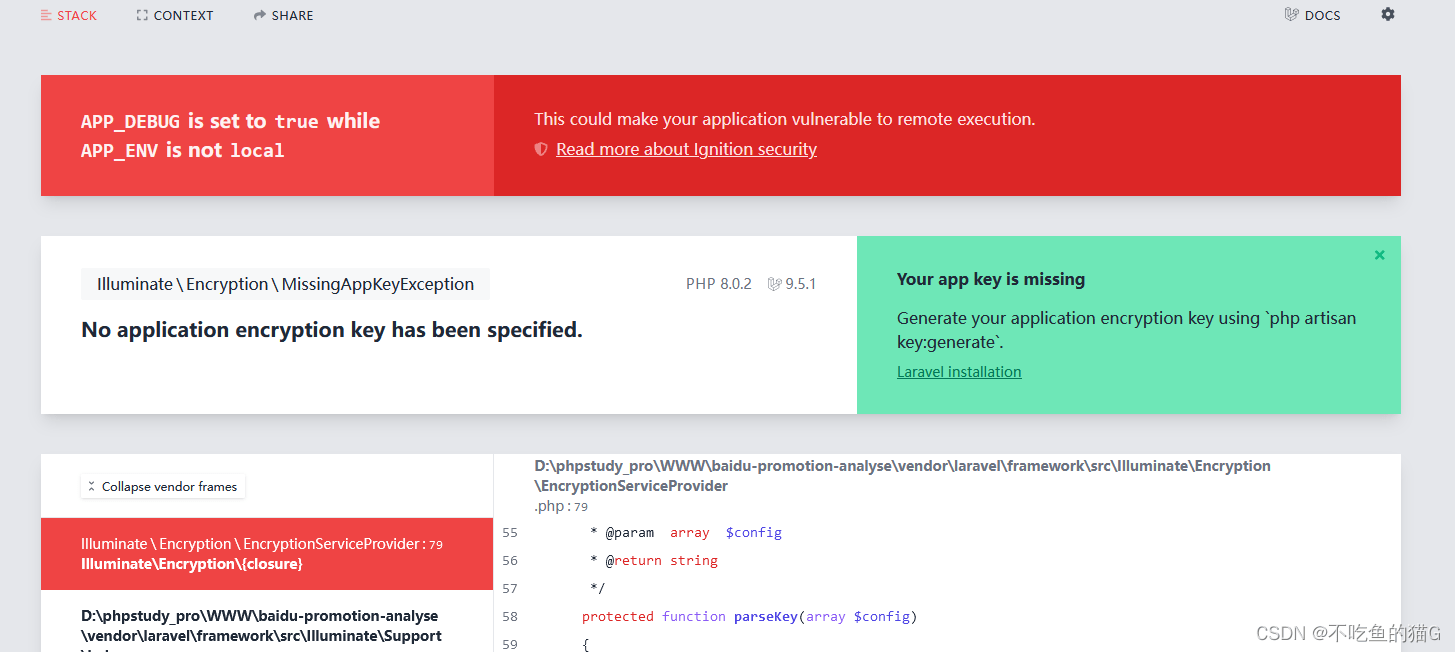Click the Laravel logo beside version 9.5.1
Viewport: 1455px width, 652px height.
(x=774, y=284)
